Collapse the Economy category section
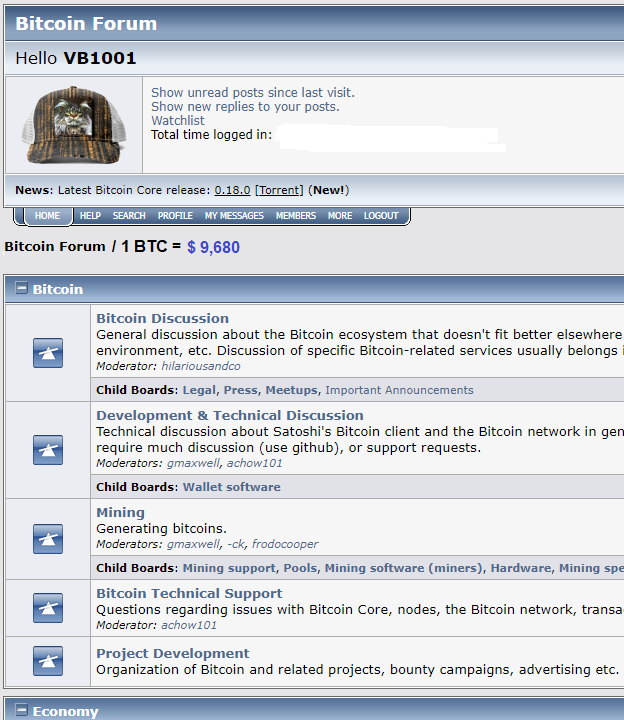Image resolution: width=624 pixels, height=720 pixels. click(x=21, y=710)
